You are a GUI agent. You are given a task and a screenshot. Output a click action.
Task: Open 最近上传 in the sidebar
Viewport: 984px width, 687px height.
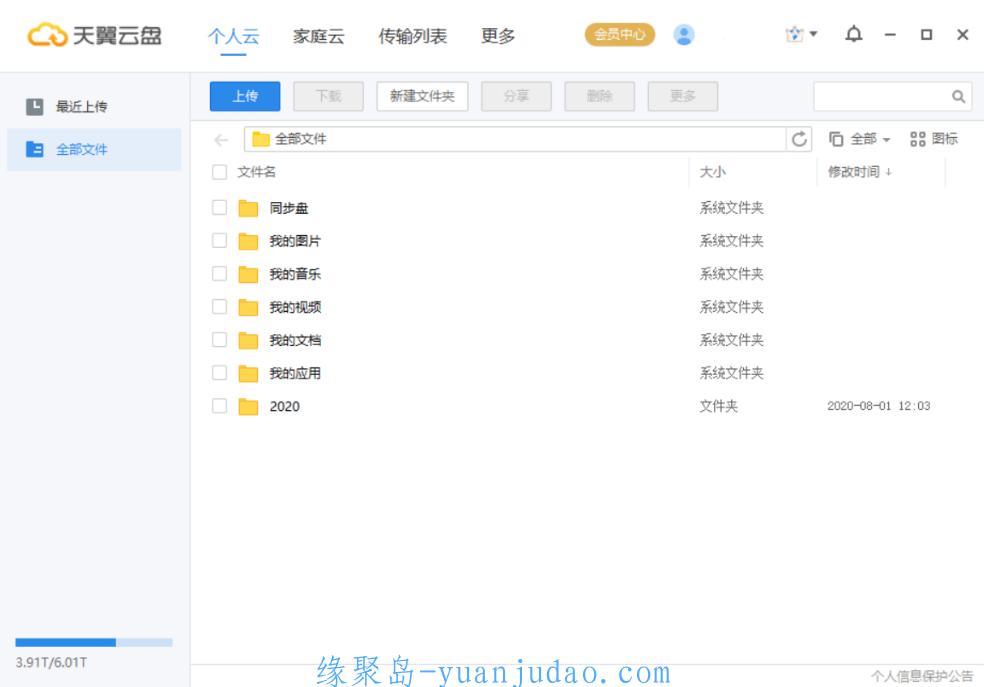click(x=81, y=106)
